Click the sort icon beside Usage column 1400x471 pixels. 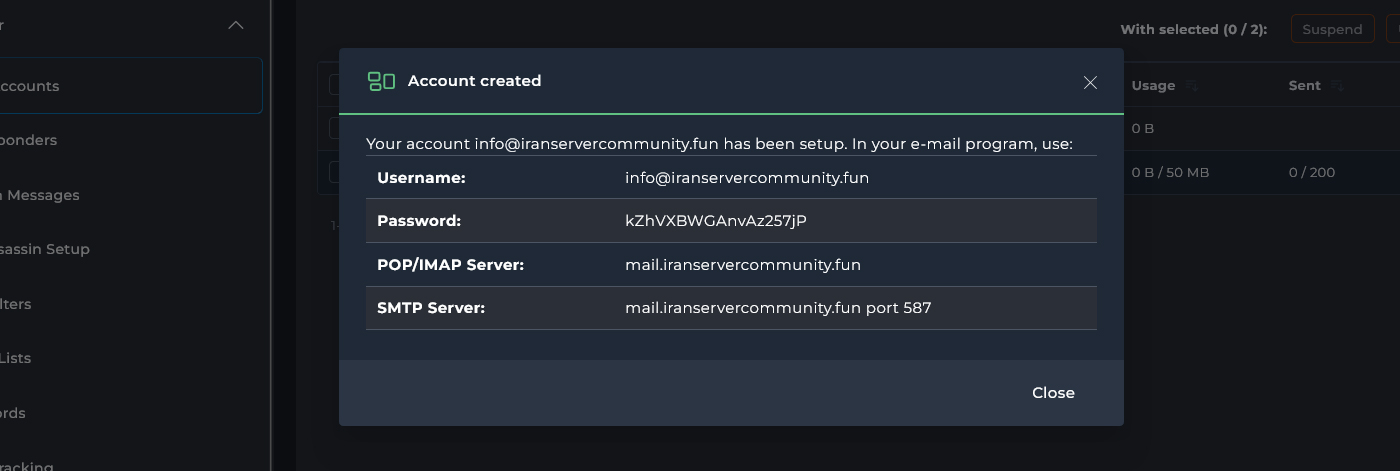[1192, 87]
